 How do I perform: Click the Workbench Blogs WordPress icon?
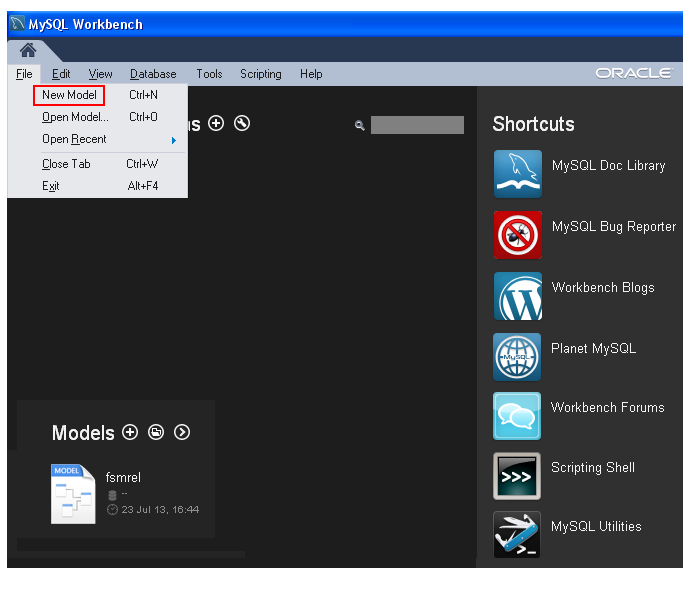pyautogui.click(x=517, y=296)
